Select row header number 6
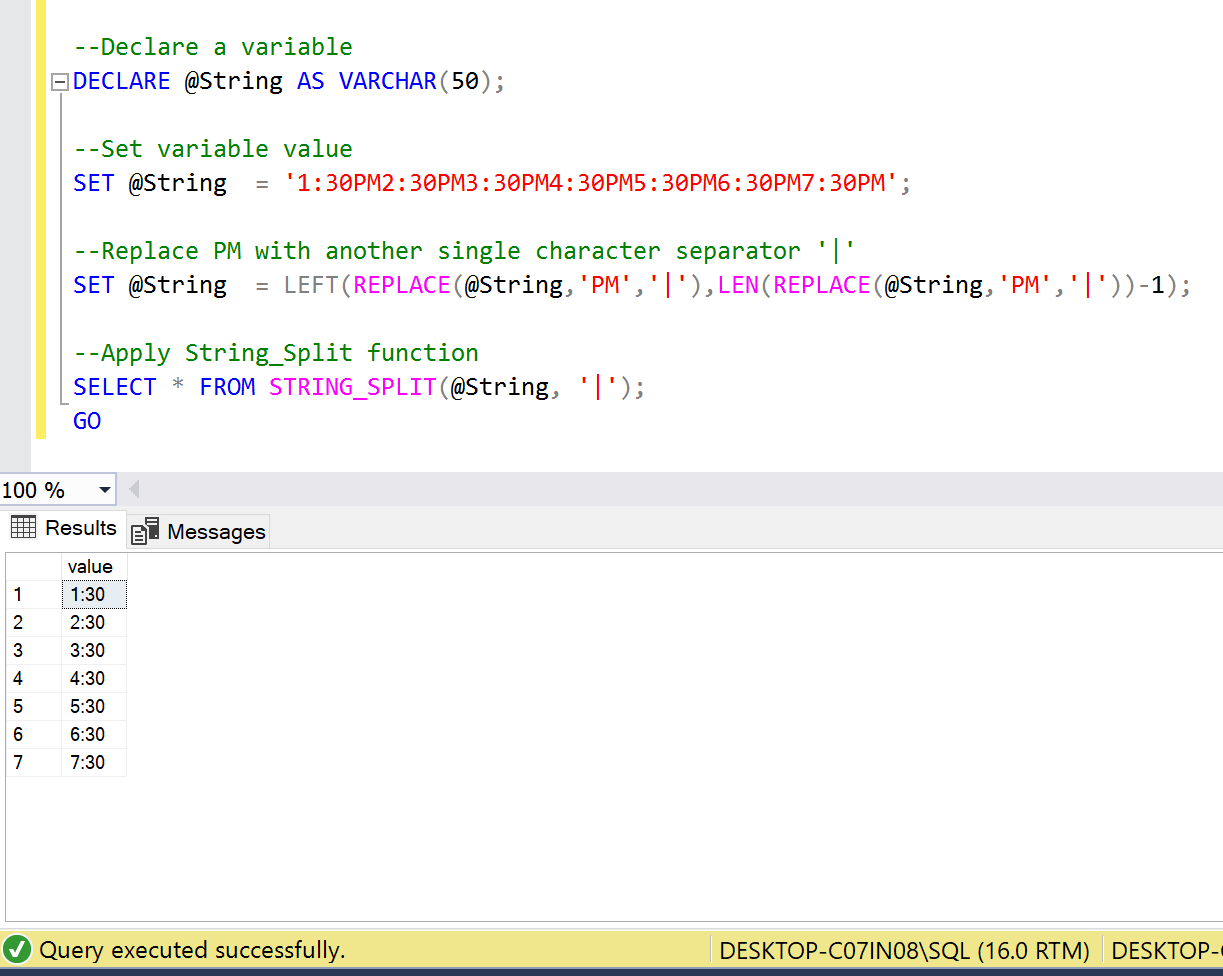The height and width of the screenshot is (976, 1223). [x=33, y=734]
